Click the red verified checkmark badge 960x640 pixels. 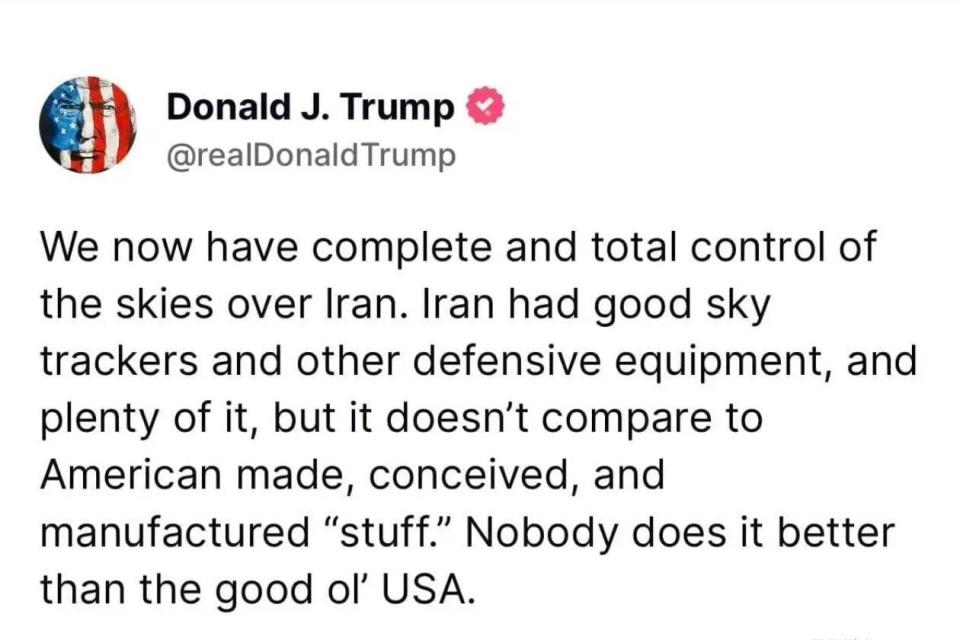tap(485, 106)
